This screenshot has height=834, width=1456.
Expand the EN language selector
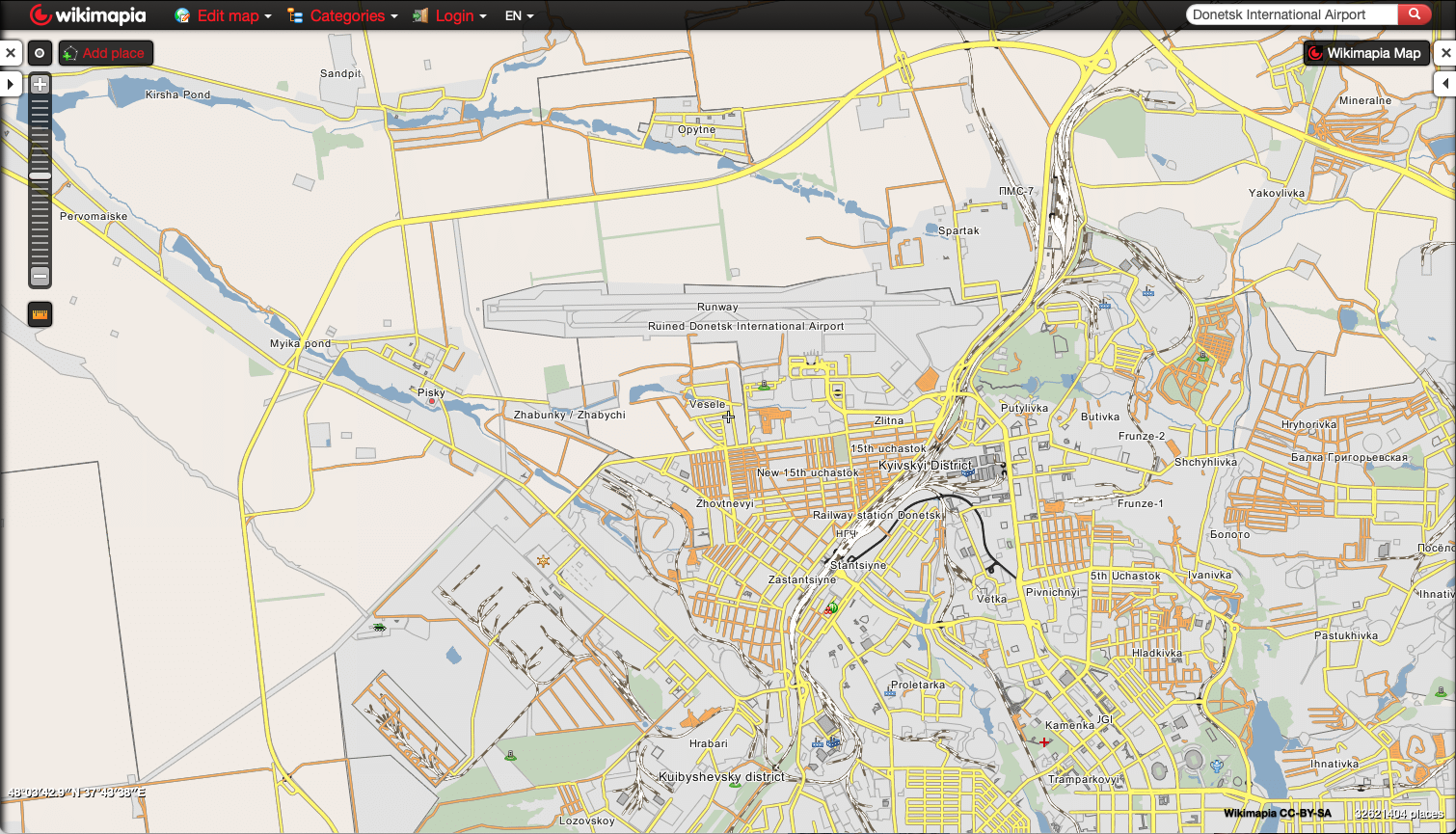tap(519, 15)
